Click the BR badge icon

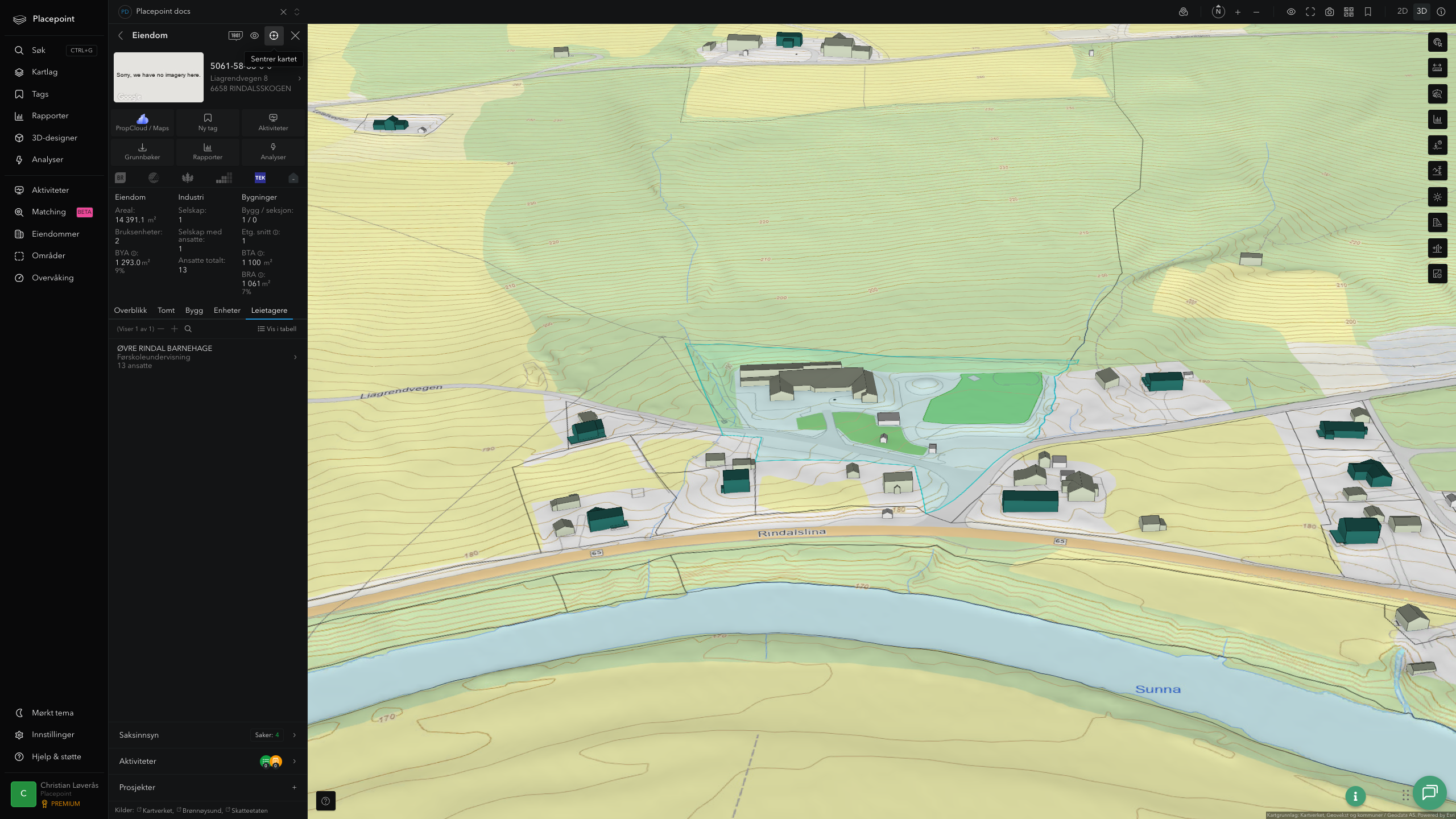click(120, 178)
